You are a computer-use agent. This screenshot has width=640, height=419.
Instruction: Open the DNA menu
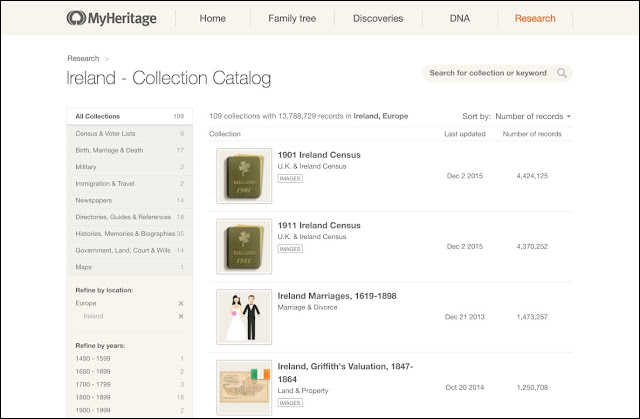pyautogui.click(x=460, y=18)
